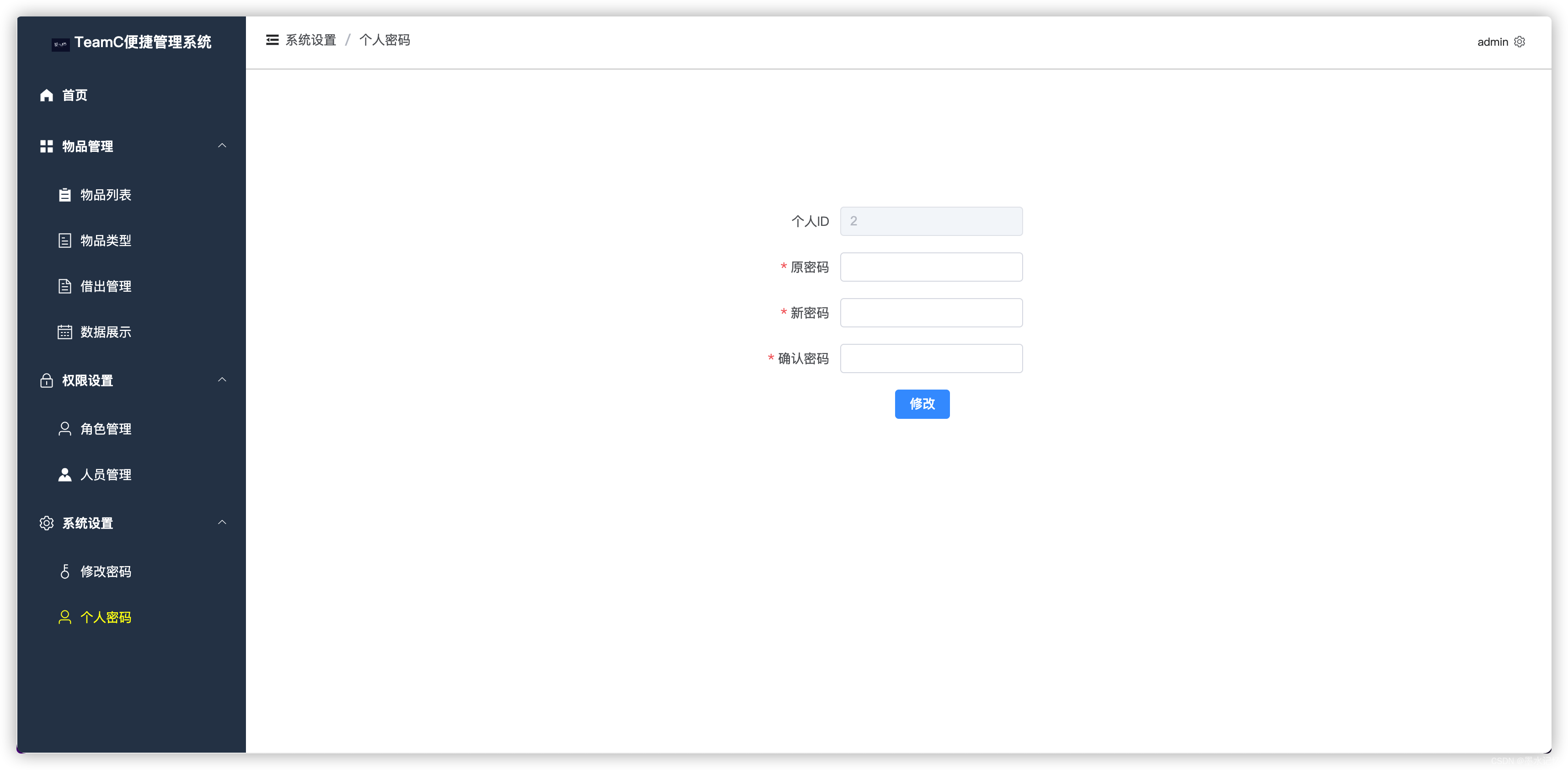
Task: Open 人员管理 menu entry
Action: [x=132, y=475]
